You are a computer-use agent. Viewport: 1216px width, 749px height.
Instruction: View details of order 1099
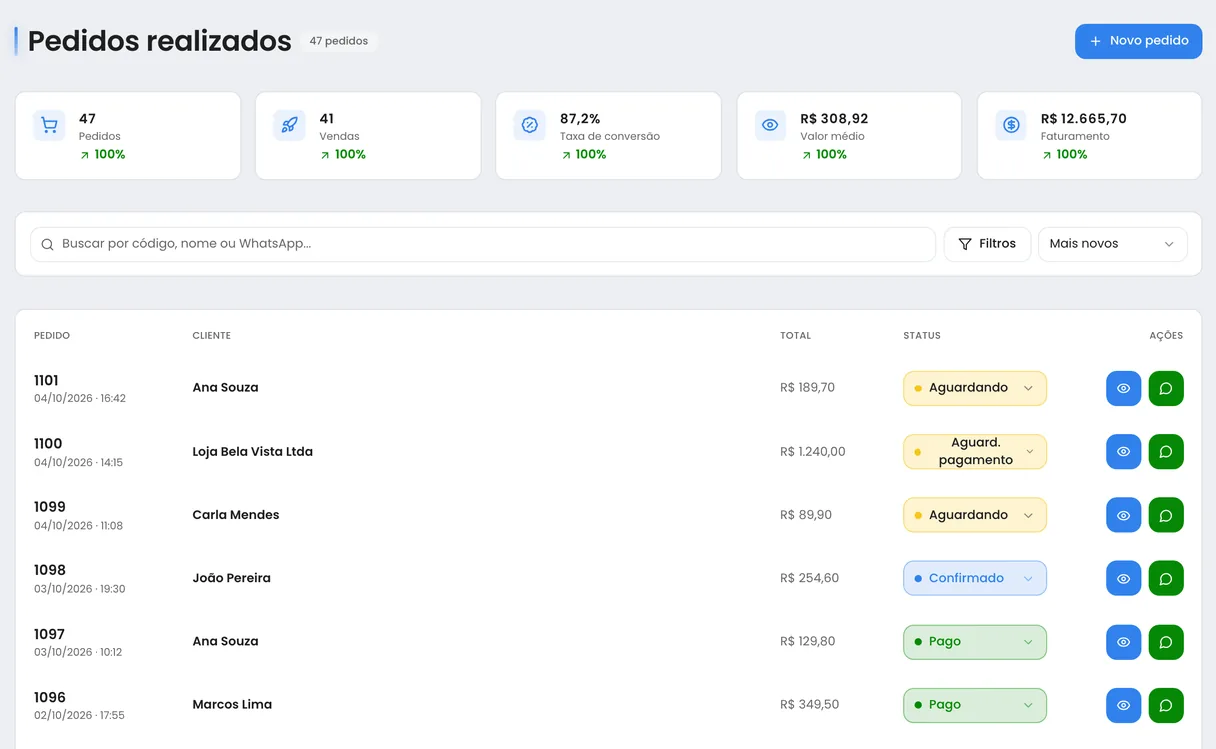(1123, 515)
